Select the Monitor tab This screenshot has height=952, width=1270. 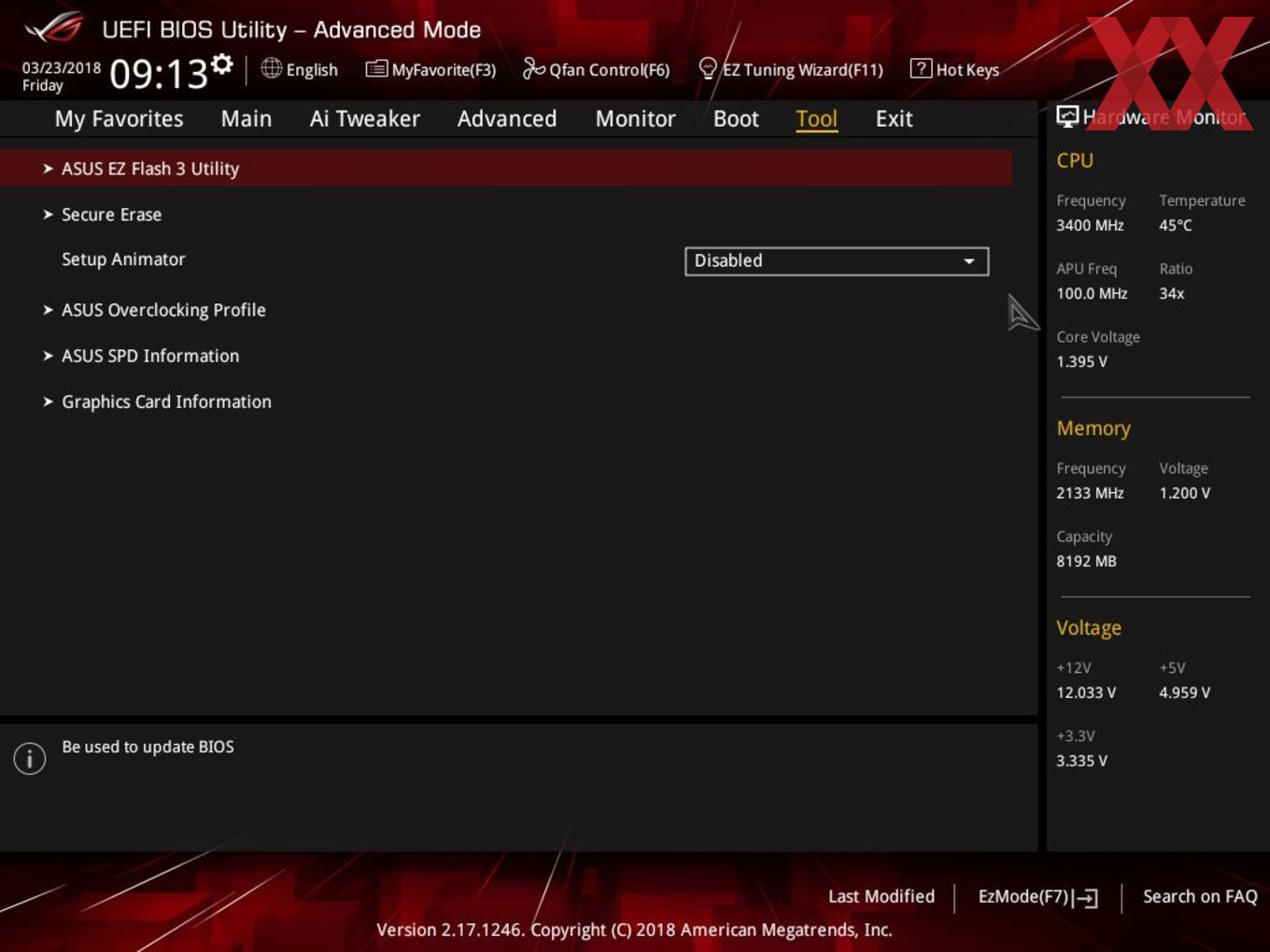635,119
